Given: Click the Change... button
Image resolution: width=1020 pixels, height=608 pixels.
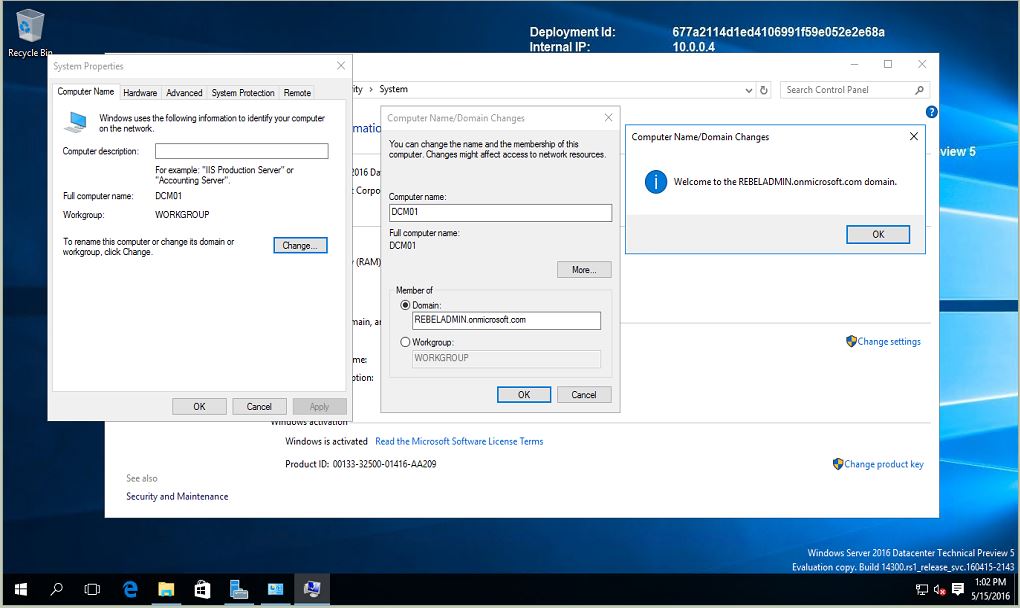Looking at the screenshot, I should coord(300,245).
